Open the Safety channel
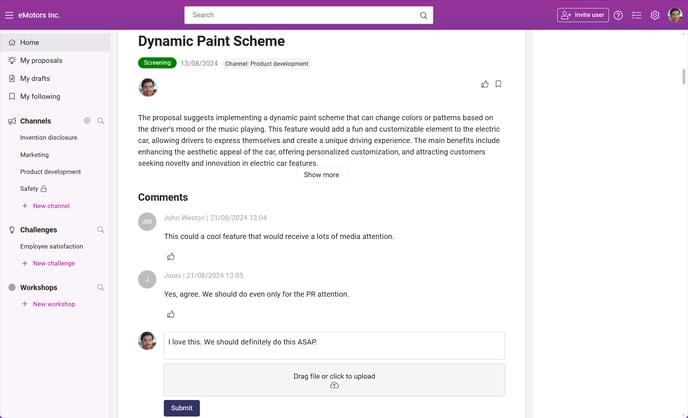The image size is (688, 418). click(x=29, y=189)
